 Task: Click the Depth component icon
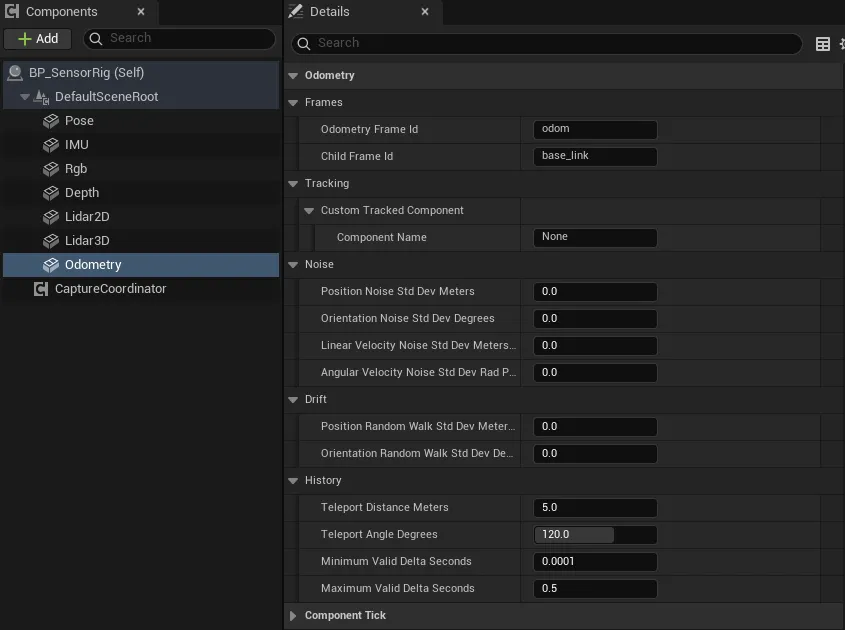[51, 192]
